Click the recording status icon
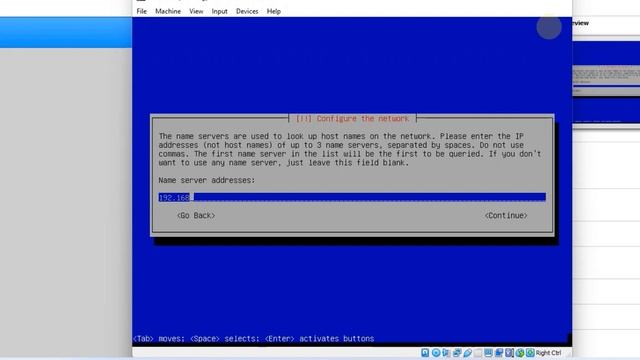Viewport: 640px width, 360px height. pos(499,353)
